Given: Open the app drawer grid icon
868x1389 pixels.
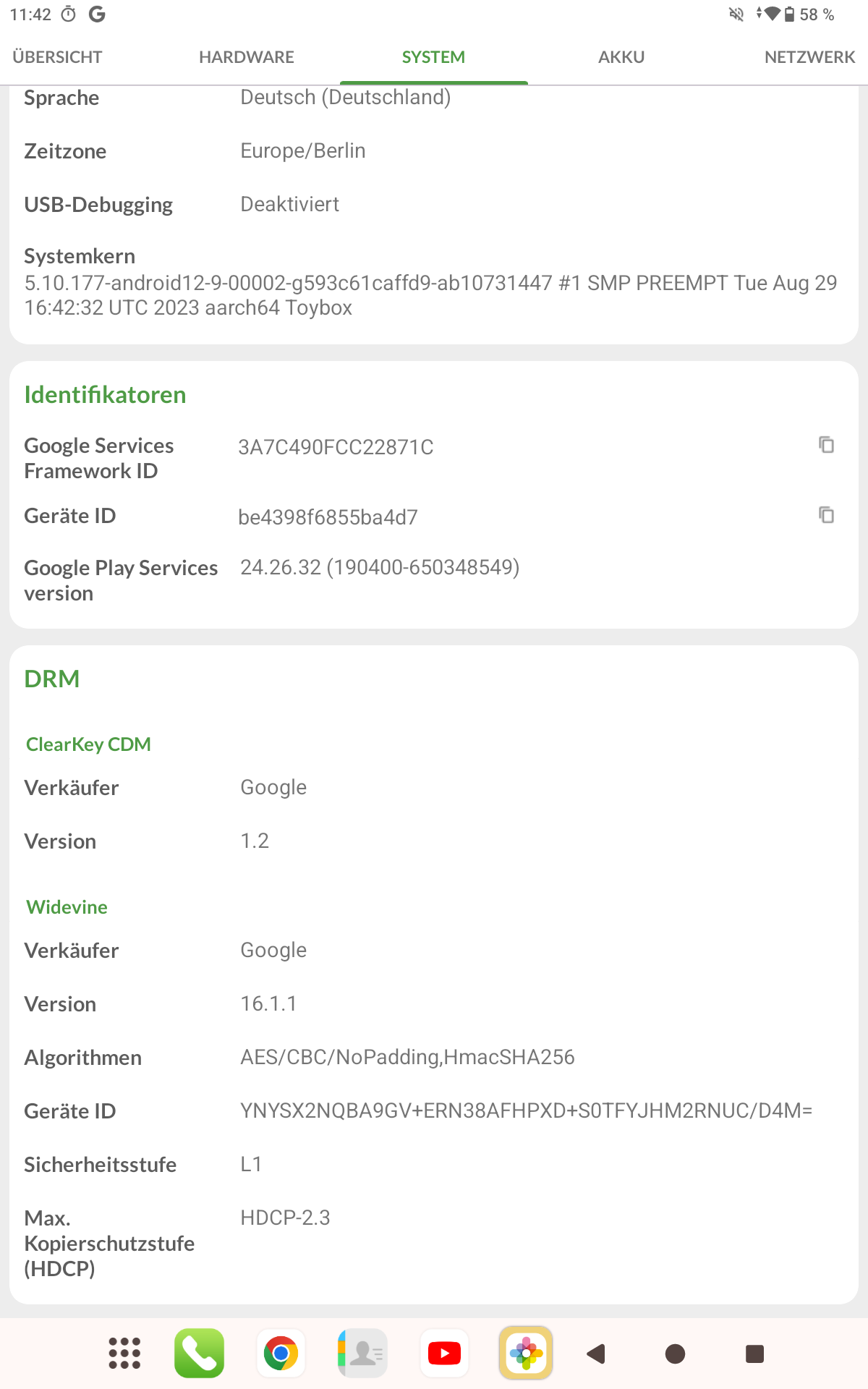Looking at the screenshot, I should (124, 1353).
